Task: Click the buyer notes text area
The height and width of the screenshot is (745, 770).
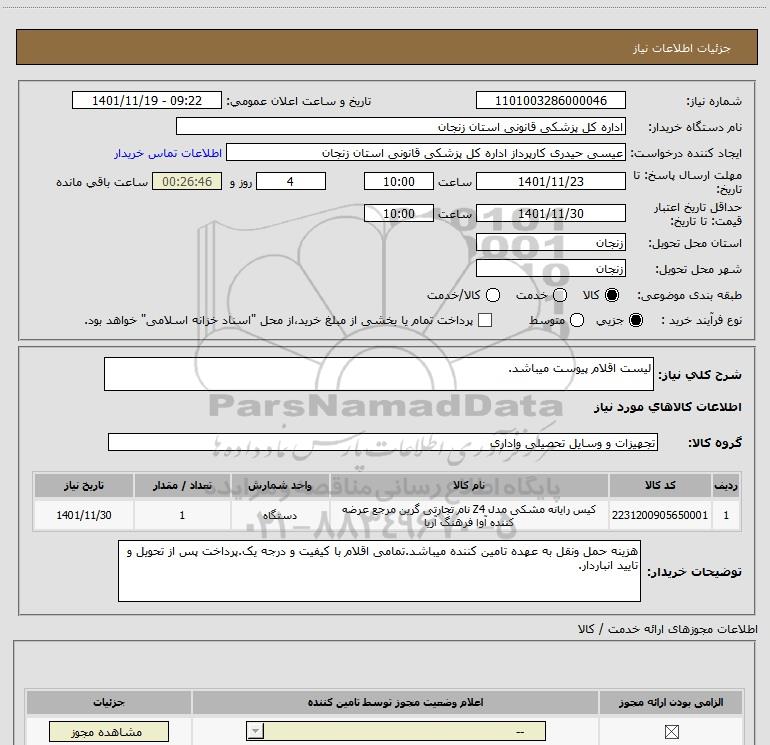Action: 379,571
